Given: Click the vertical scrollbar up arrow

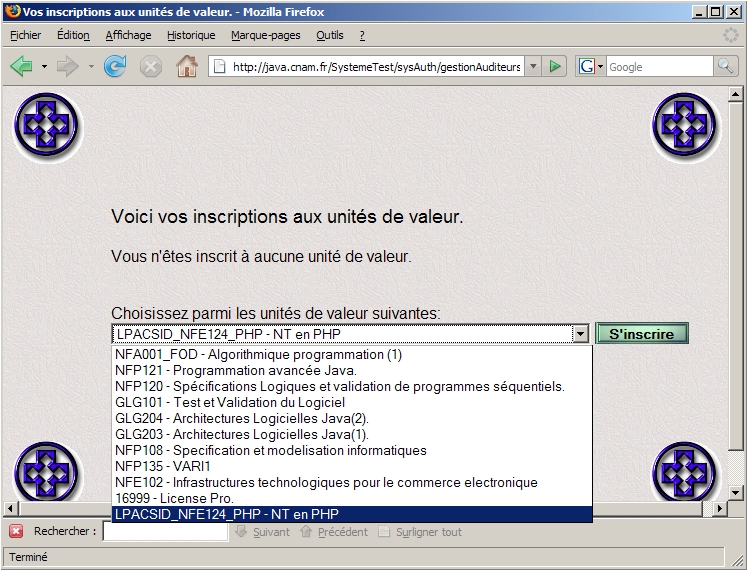Looking at the screenshot, I should click(735, 94).
